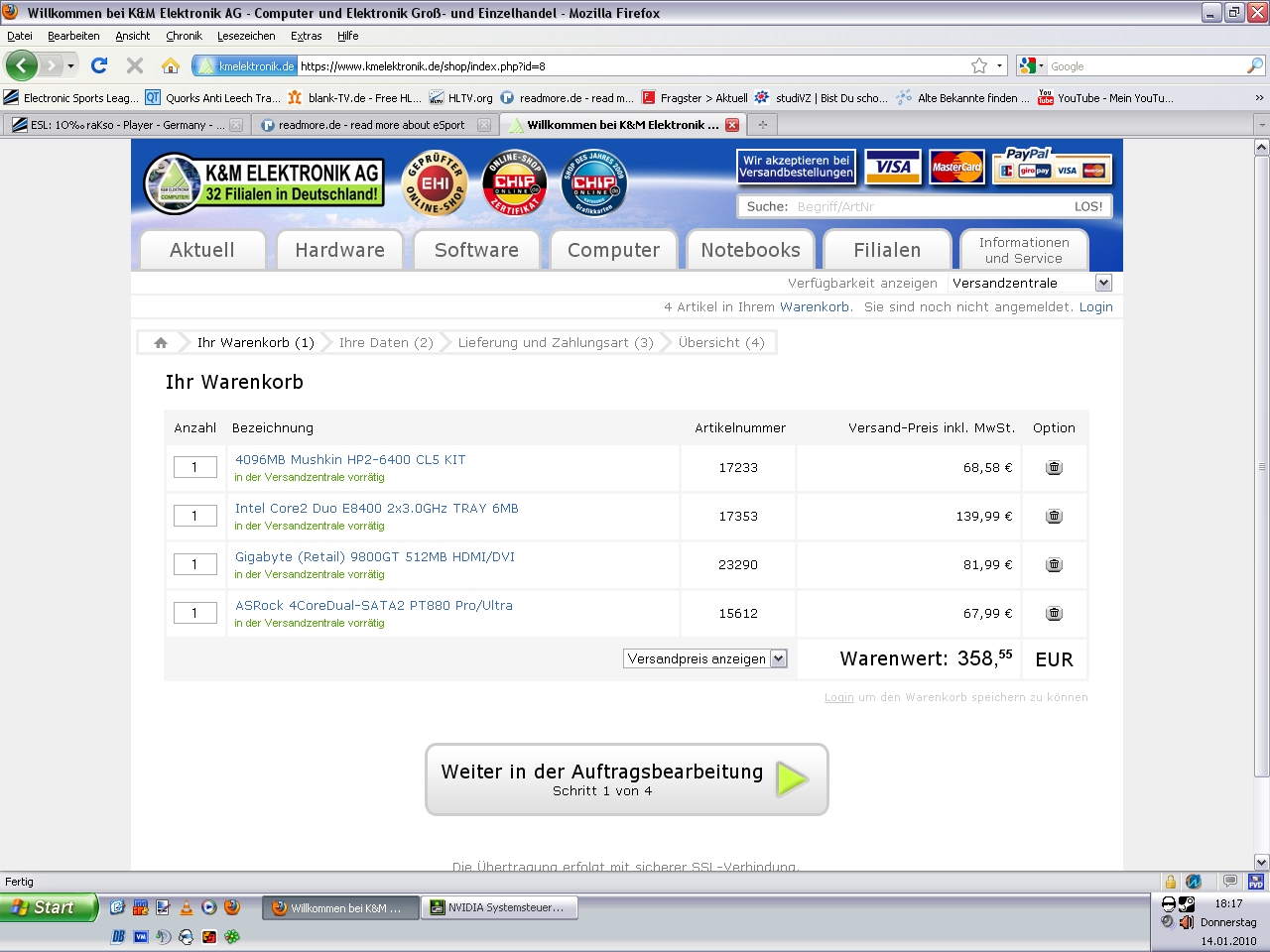Open the Gigabyte (Retail) 9800GT product link
1270x952 pixels.
tap(375, 556)
